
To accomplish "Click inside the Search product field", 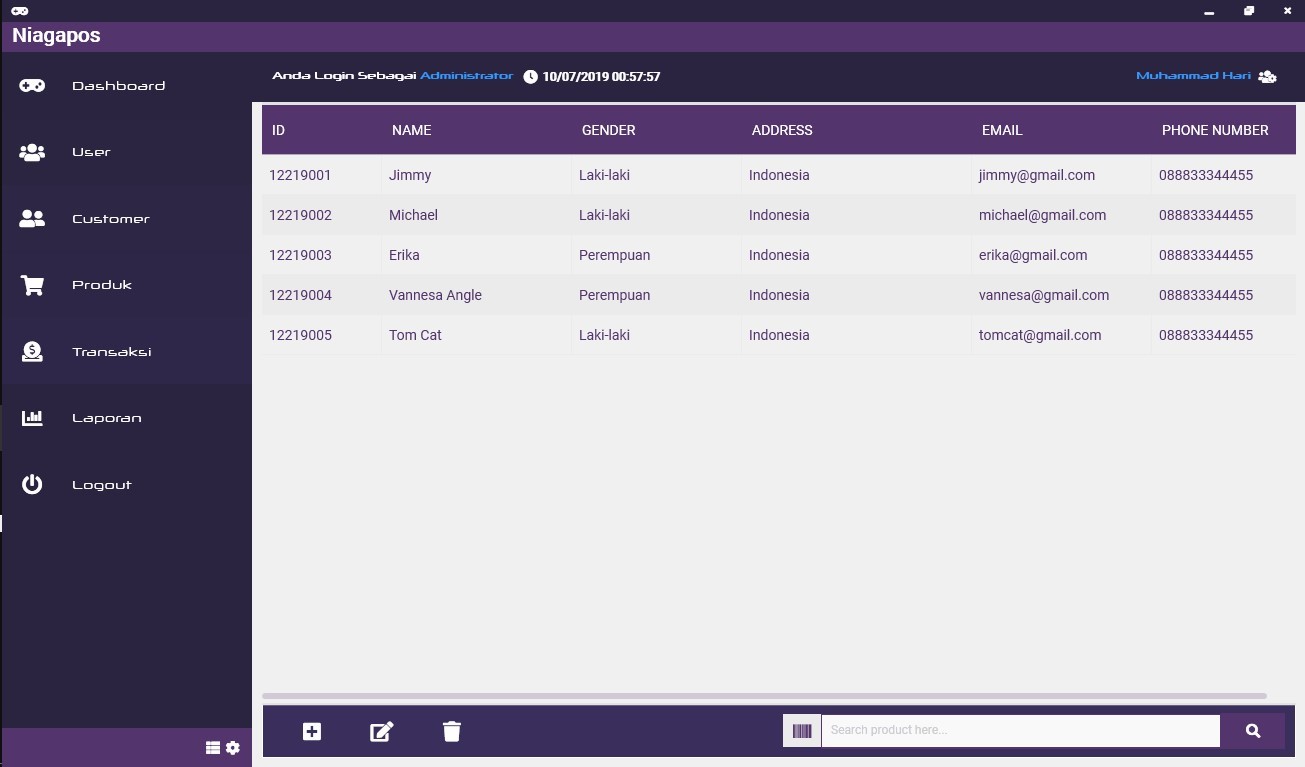I will (1020, 730).
